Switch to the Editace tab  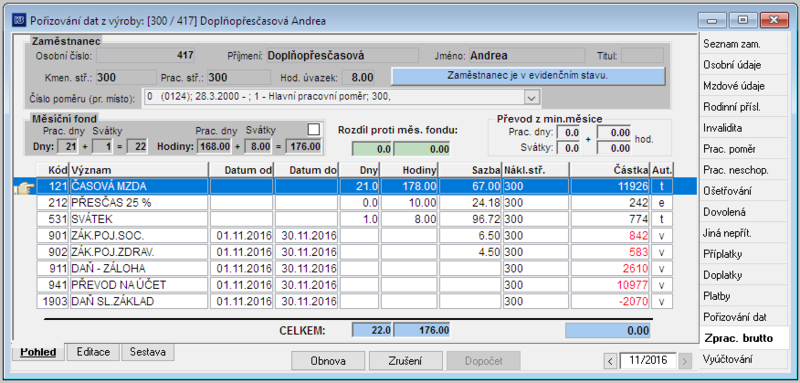click(x=93, y=352)
